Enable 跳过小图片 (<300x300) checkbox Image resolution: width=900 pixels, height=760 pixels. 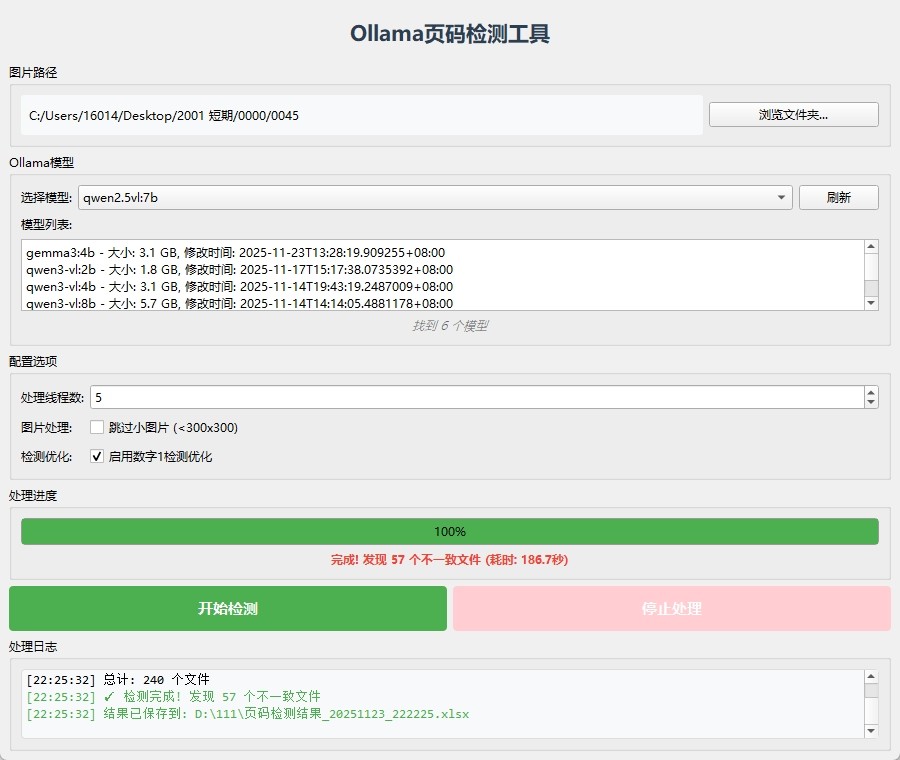coord(97,427)
